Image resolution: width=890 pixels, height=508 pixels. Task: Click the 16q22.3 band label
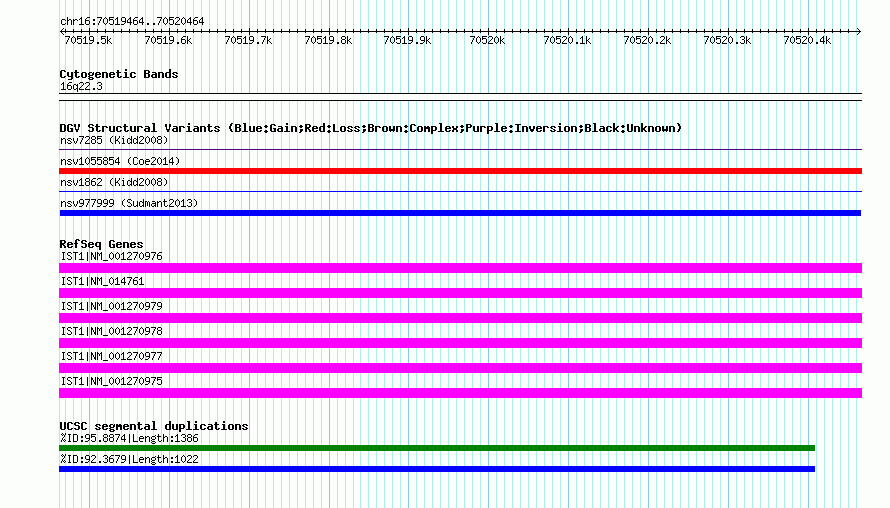81,87
